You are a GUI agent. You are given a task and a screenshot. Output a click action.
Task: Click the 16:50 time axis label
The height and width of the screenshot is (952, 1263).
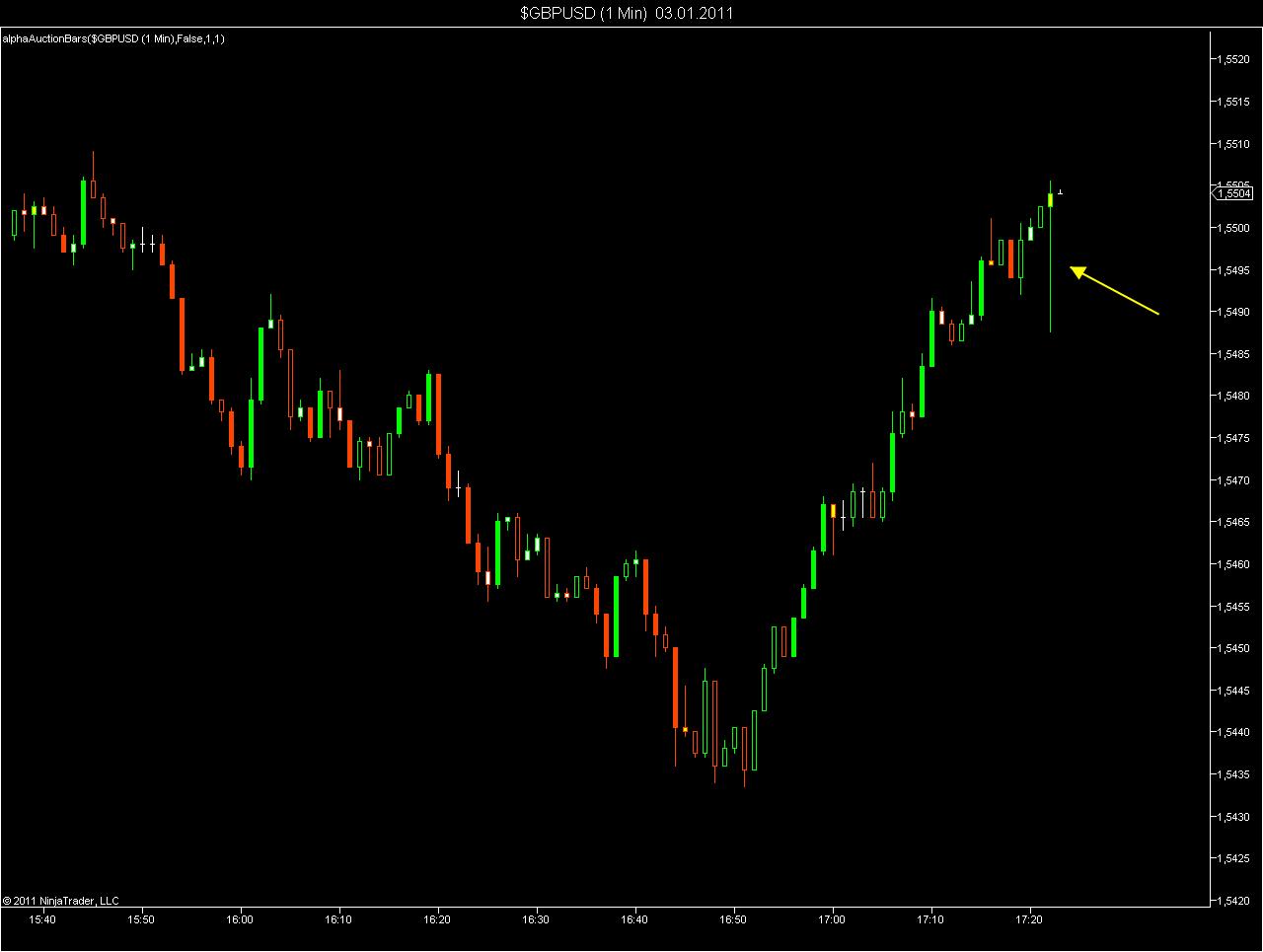point(733,919)
